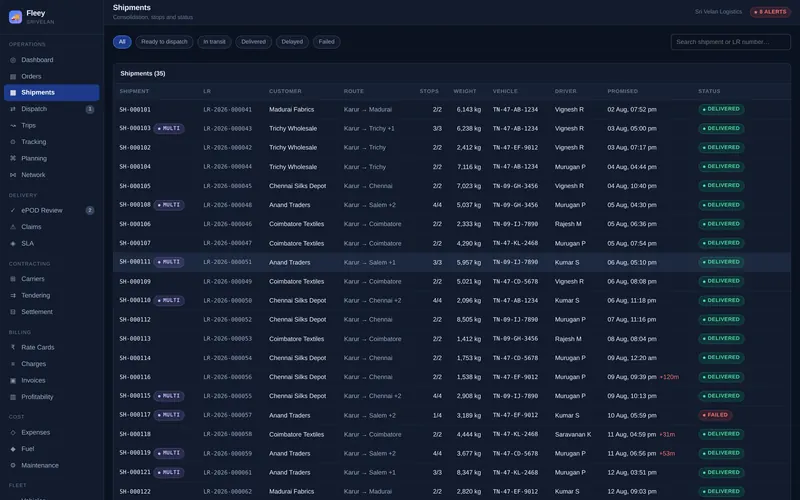Screen dimensions: 800x500
Task: Open the 8 Alerts badge
Action: 770,12
